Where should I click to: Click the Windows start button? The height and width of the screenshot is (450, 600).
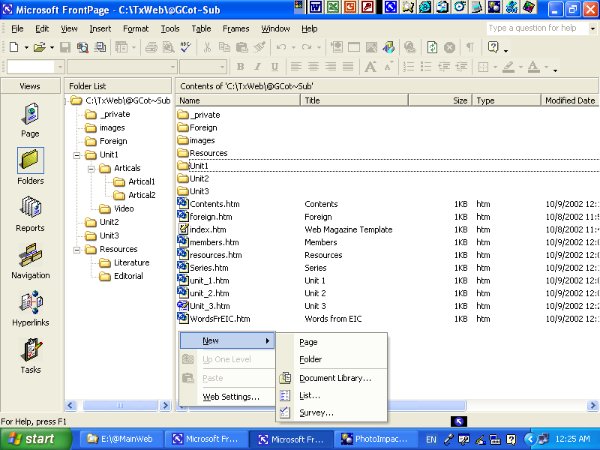click(x=35, y=439)
